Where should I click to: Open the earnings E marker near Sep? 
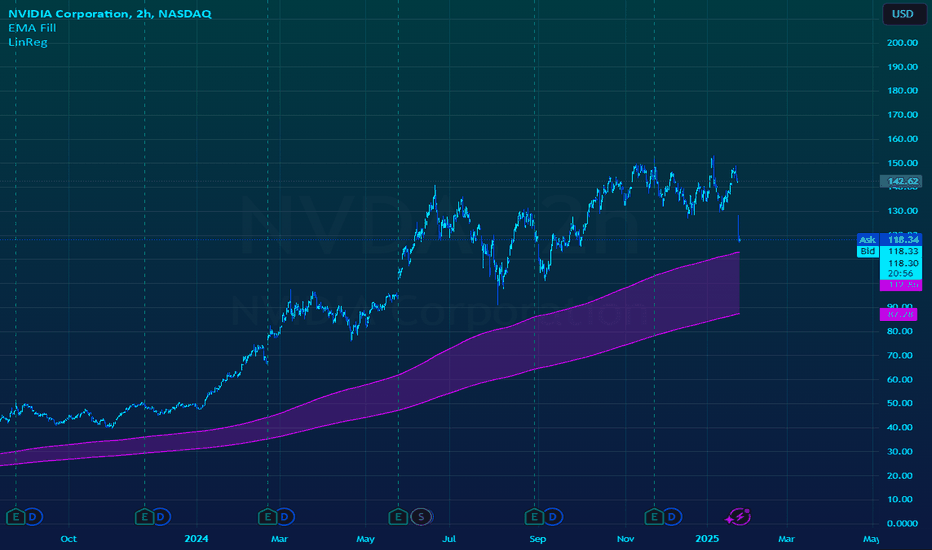tap(534, 517)
